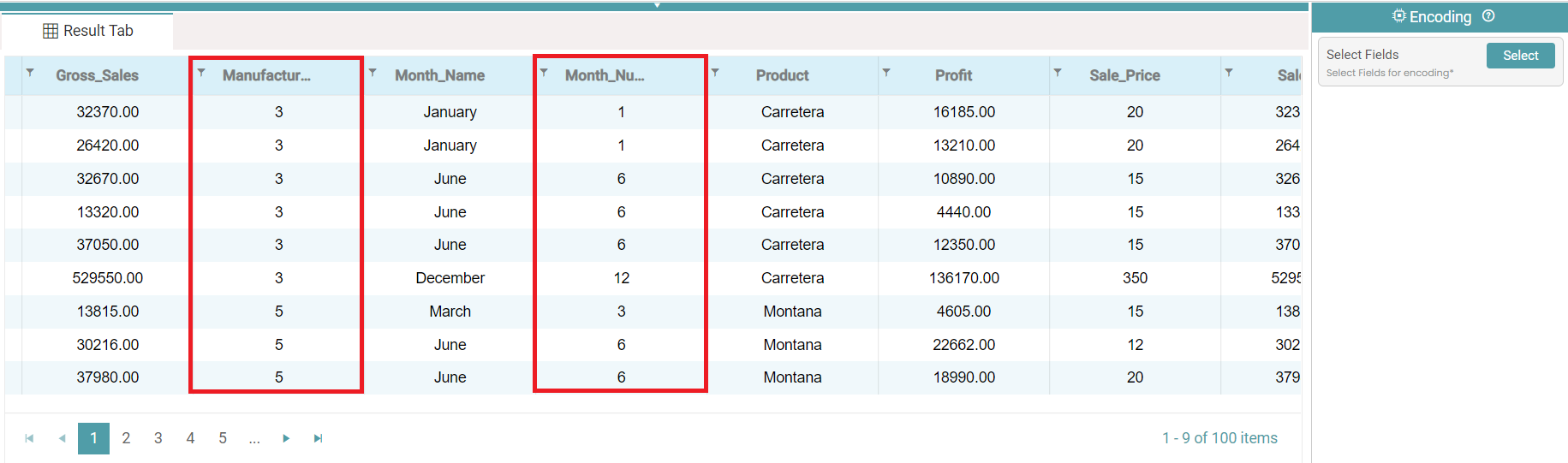Open filter icon for Manufacturer column

click(x=201, y=73)
